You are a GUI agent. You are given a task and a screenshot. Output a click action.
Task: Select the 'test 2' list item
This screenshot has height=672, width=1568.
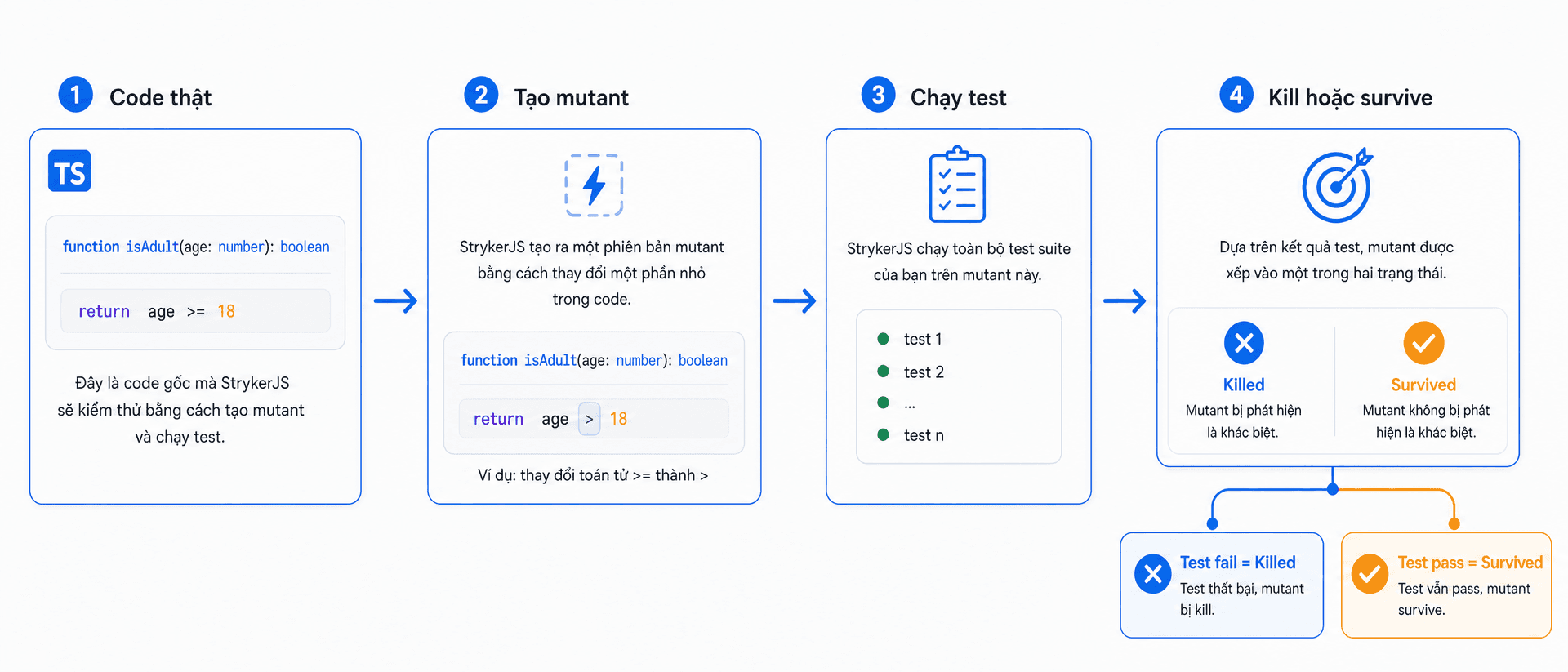924,372
